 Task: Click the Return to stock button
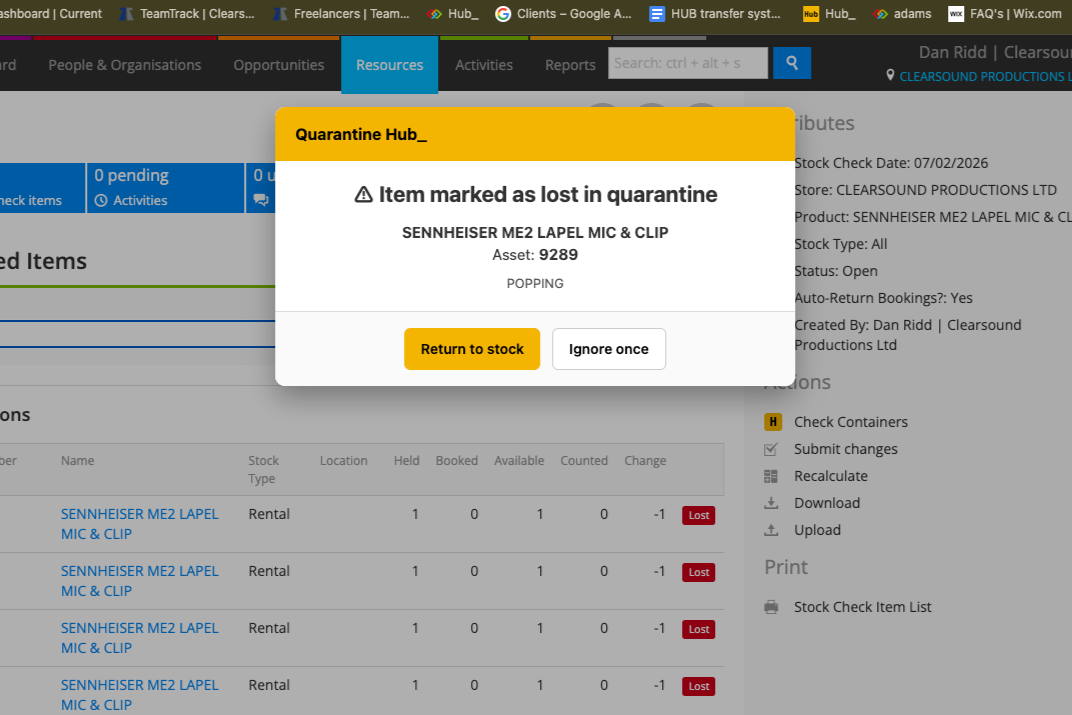tap(471, 349)
